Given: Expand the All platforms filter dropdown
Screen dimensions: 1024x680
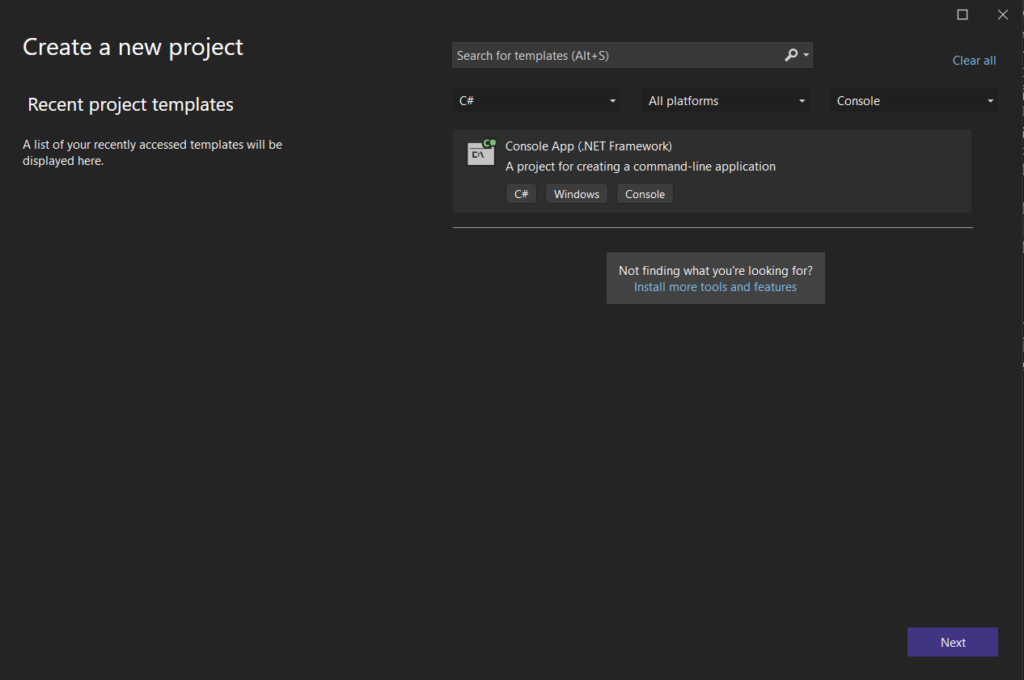Looking at the screenshot, I should (726, 101).
